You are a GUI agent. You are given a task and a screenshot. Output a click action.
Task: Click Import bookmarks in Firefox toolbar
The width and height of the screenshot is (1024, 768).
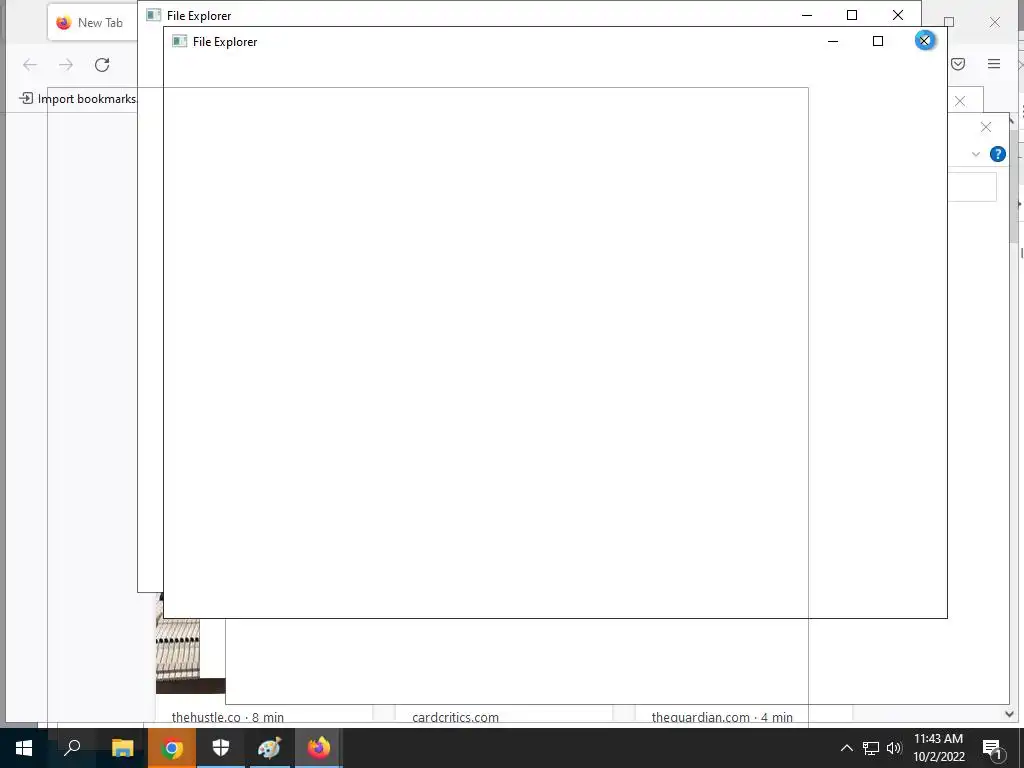(78, 99)
